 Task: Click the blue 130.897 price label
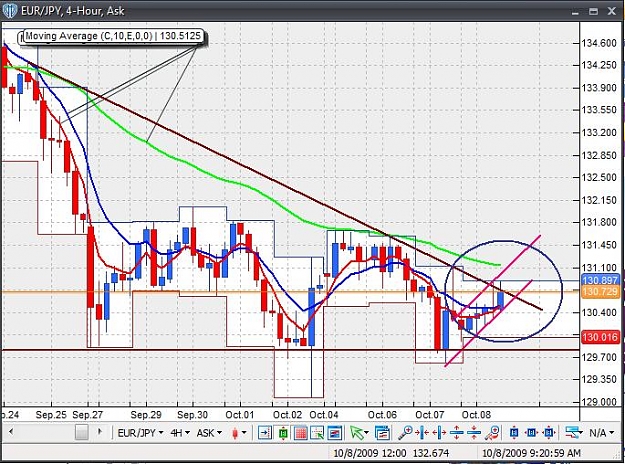click(x=600, y=280)
